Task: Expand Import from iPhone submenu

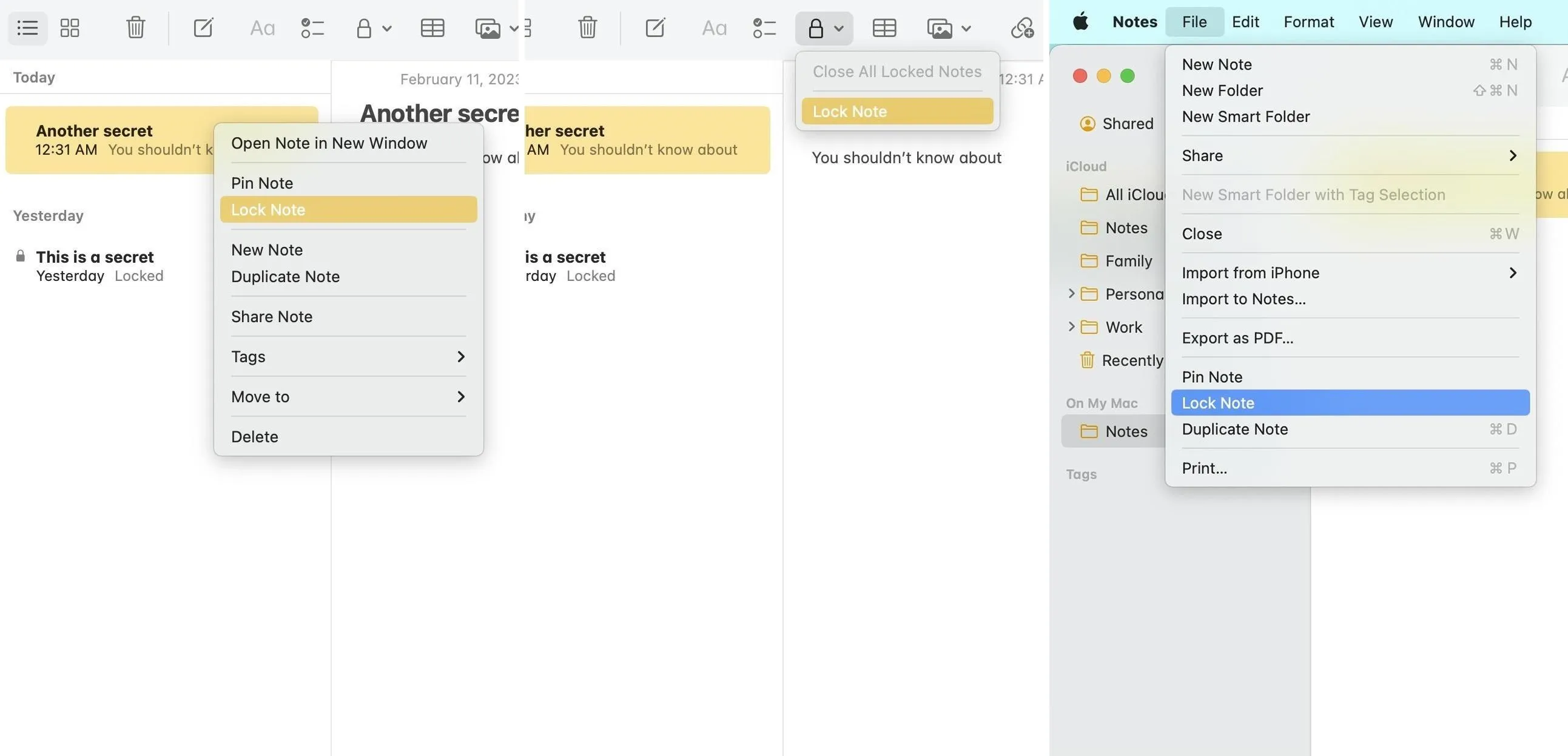Action: pos(1350,272)
